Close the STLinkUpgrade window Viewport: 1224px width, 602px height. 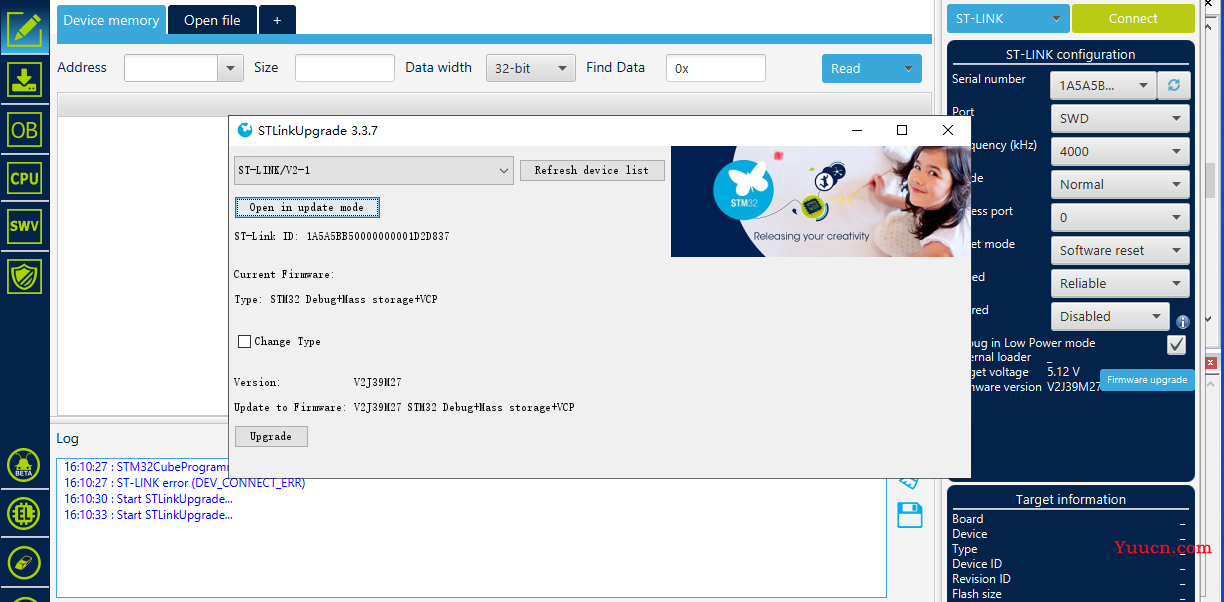(x=948, y=130)
